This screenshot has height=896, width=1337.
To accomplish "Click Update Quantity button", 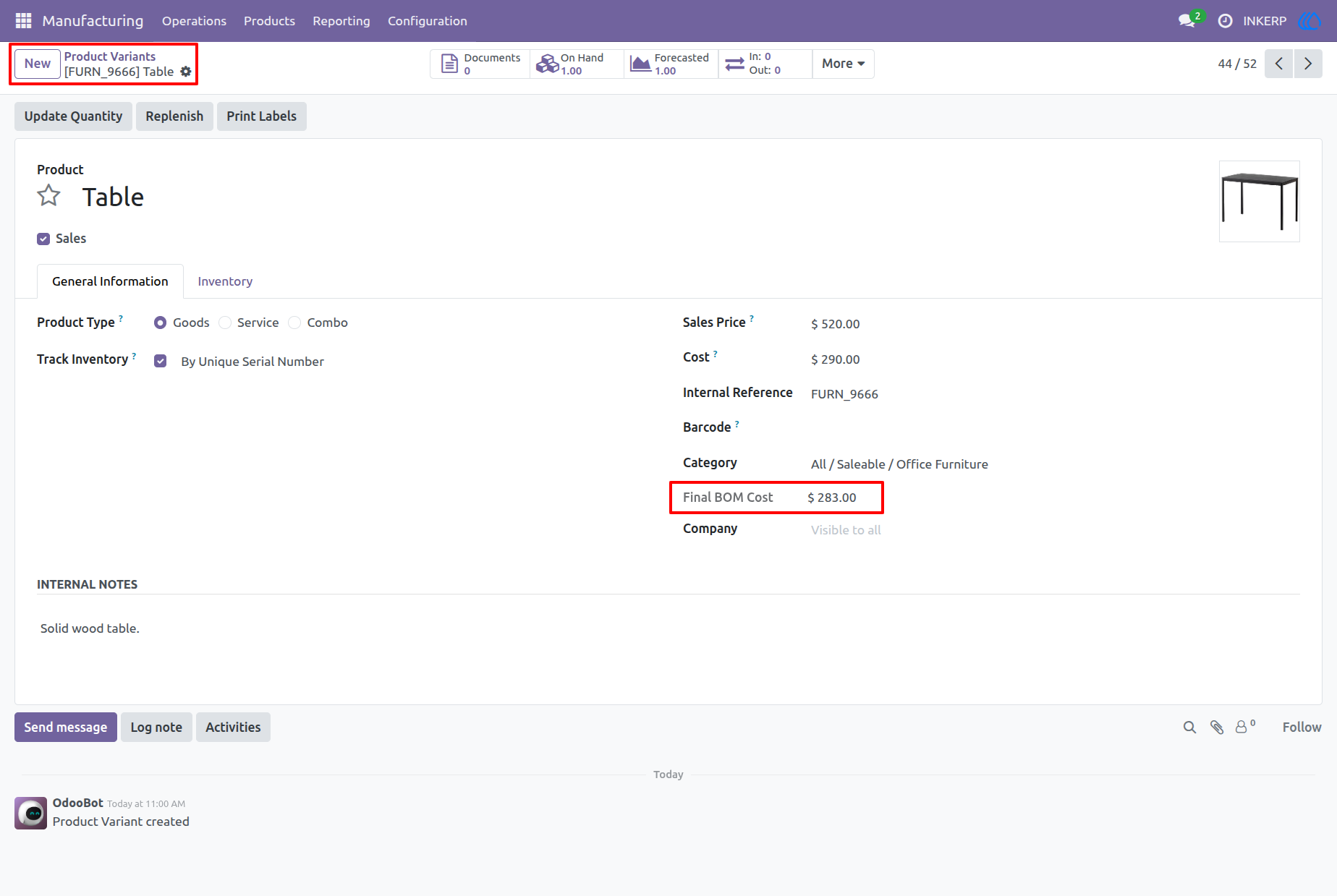I will point(73,116).
